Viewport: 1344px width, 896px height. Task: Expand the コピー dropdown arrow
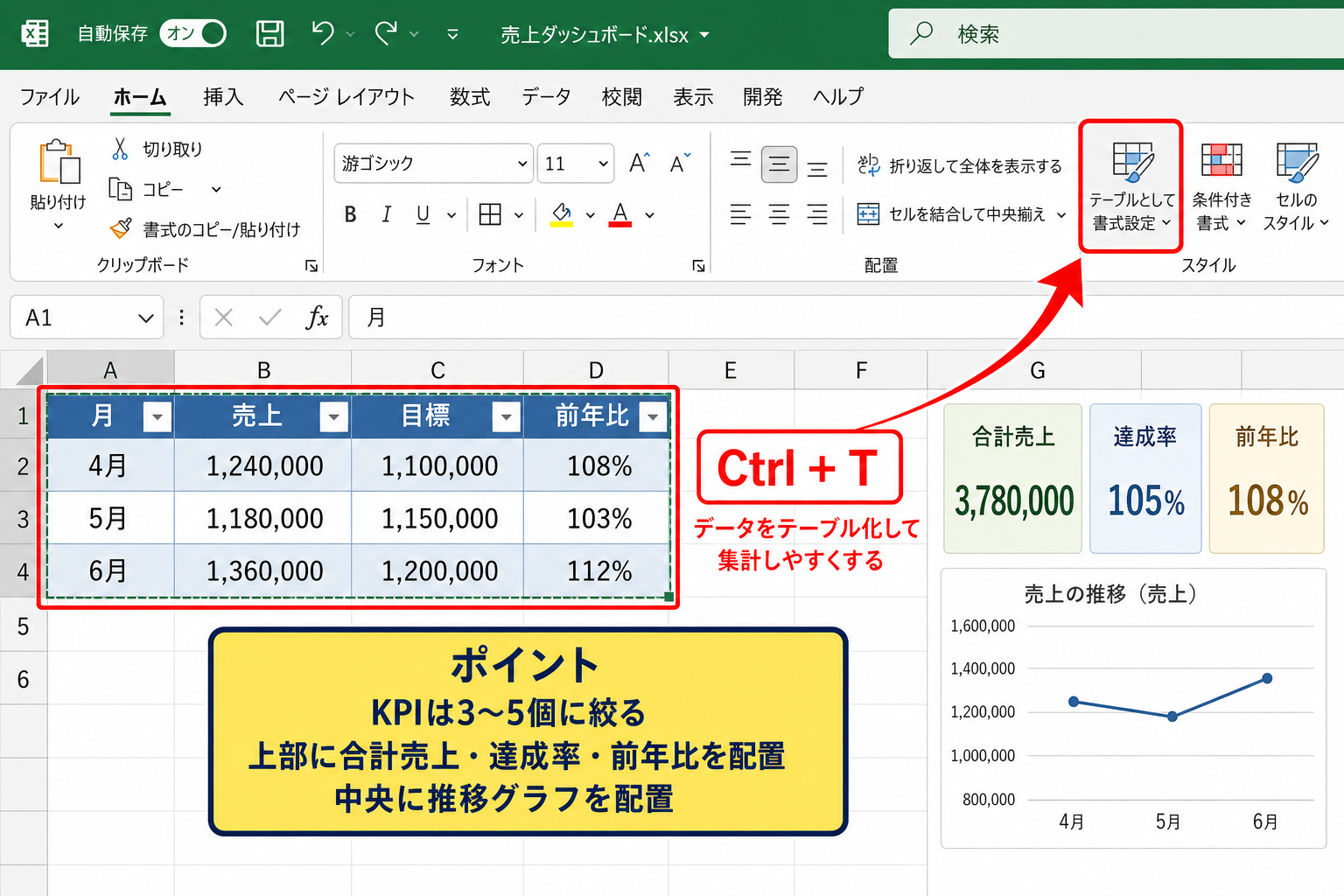pyautogui.click(x=216, y=189)
